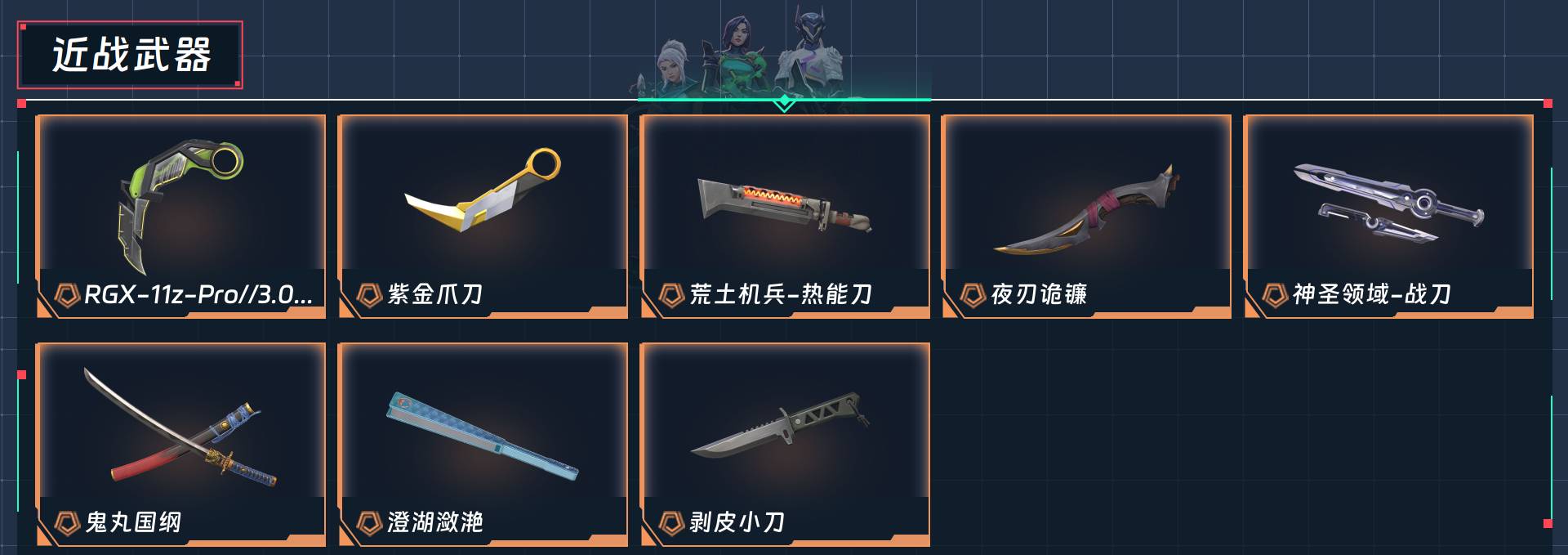Click the pentagon icon beside 荒土机兵-热能刀
1568x555 pixels.
point(671,294)
